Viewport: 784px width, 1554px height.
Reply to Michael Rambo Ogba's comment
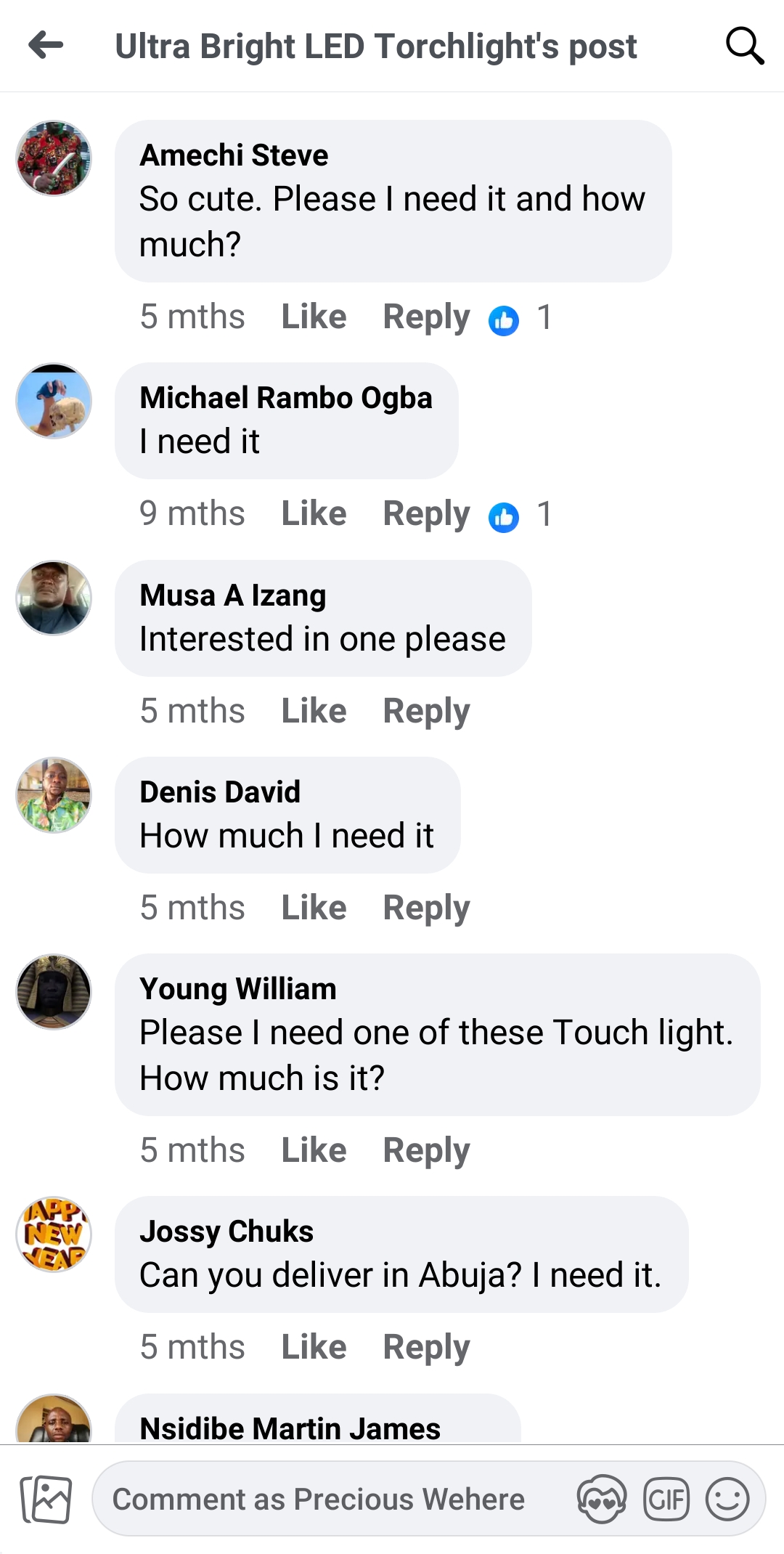(x=426, y=514)
